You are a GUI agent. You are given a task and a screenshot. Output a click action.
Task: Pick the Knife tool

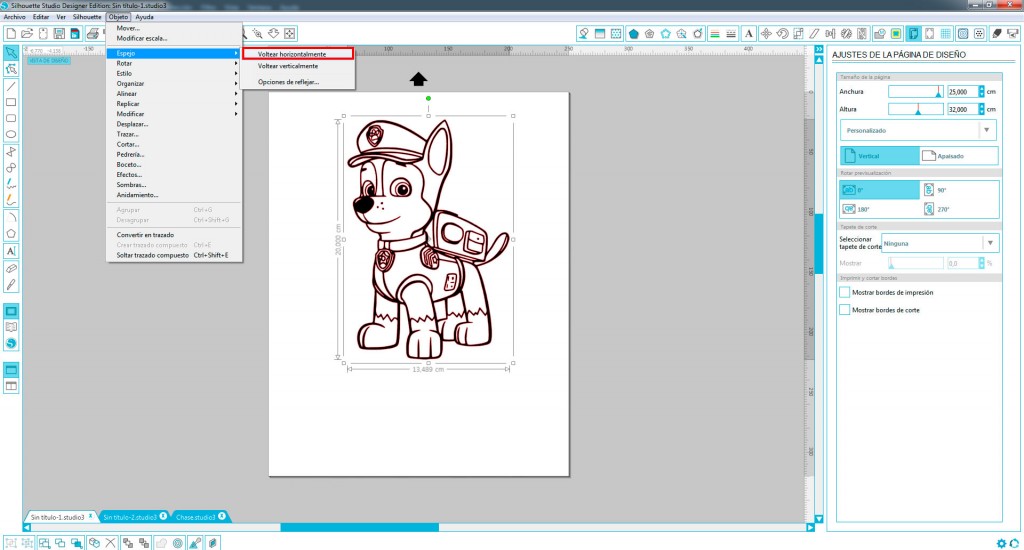pos(11,285)
